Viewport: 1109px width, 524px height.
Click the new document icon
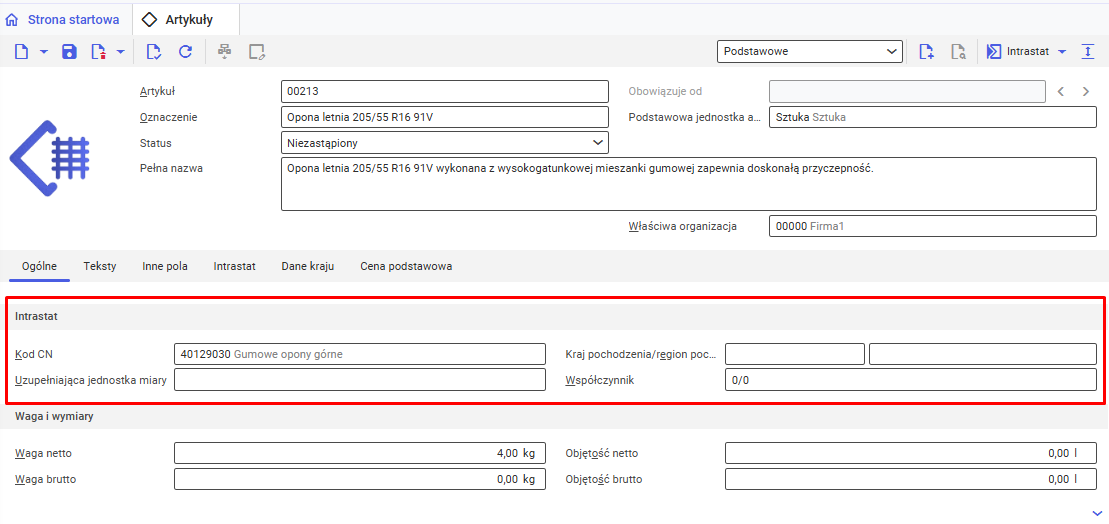point(22,52)
